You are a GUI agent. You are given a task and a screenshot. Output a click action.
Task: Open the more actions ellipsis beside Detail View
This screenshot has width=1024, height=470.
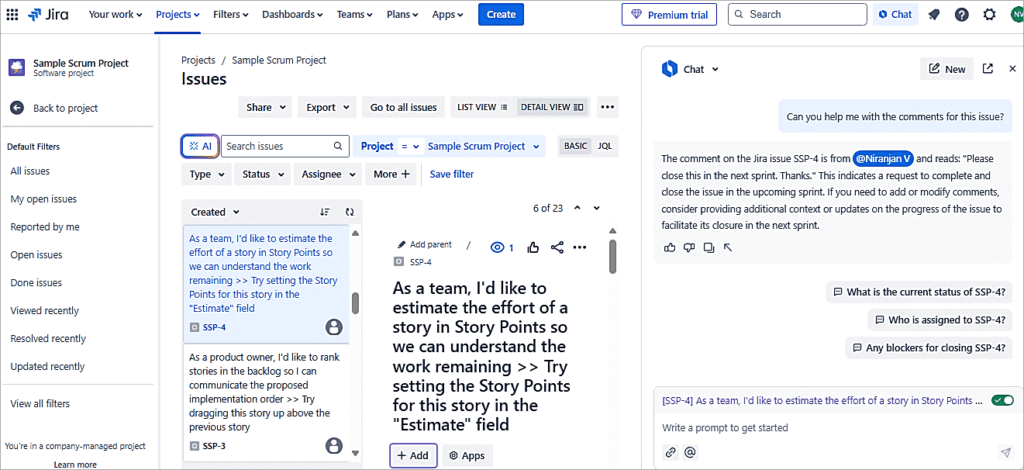pos(607,107)
